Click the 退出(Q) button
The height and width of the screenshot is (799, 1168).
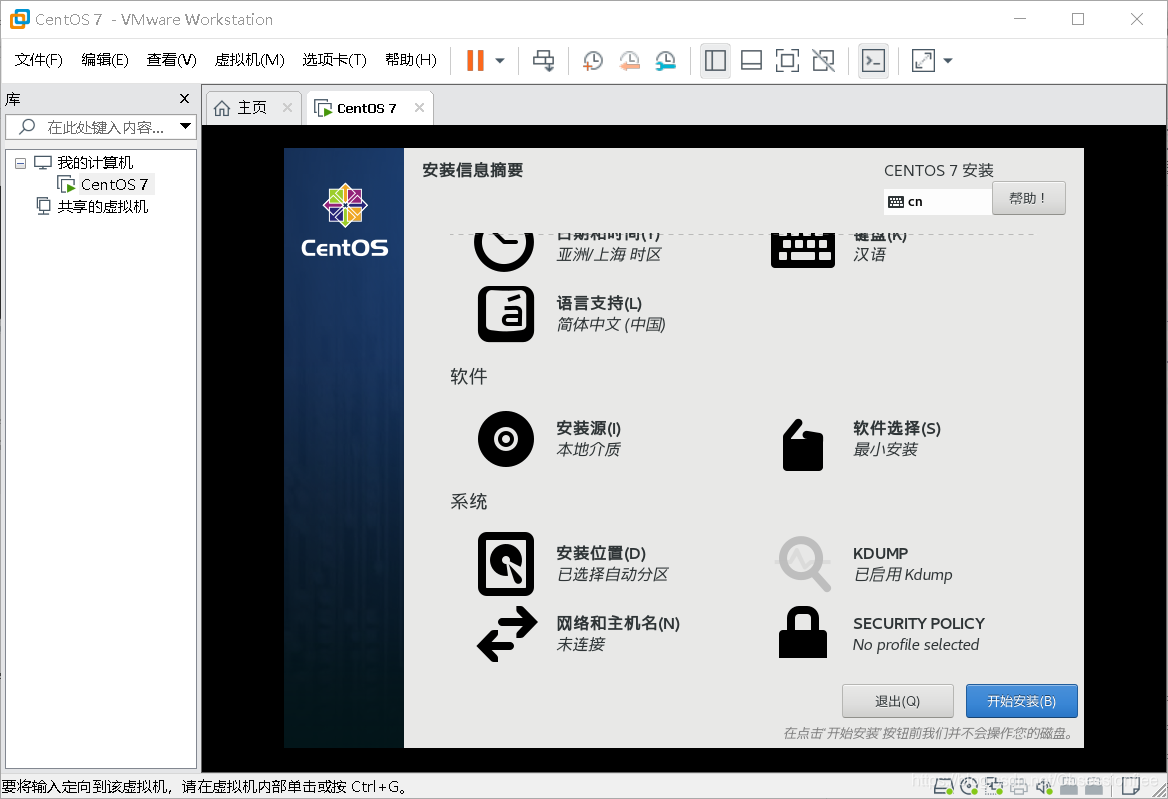(x=898, y=701)
